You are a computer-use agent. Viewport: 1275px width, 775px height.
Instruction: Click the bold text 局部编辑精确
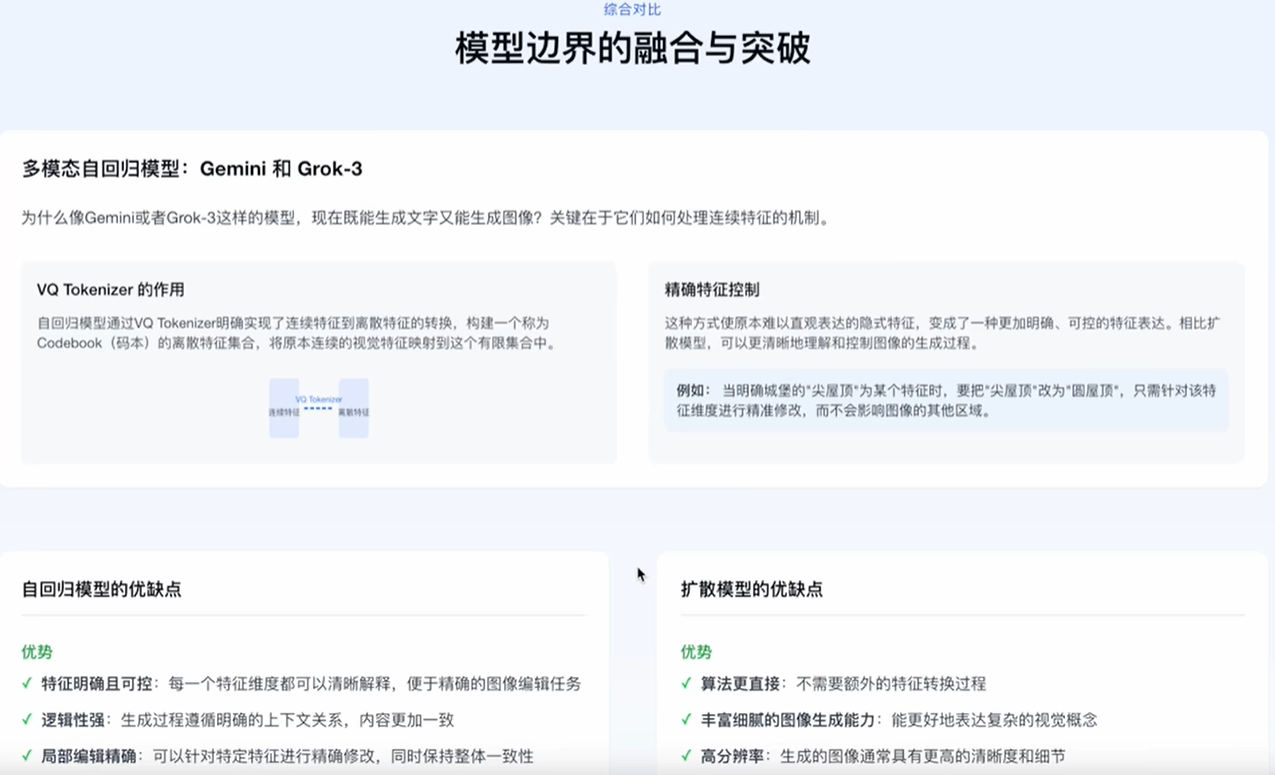coord(89,756)
